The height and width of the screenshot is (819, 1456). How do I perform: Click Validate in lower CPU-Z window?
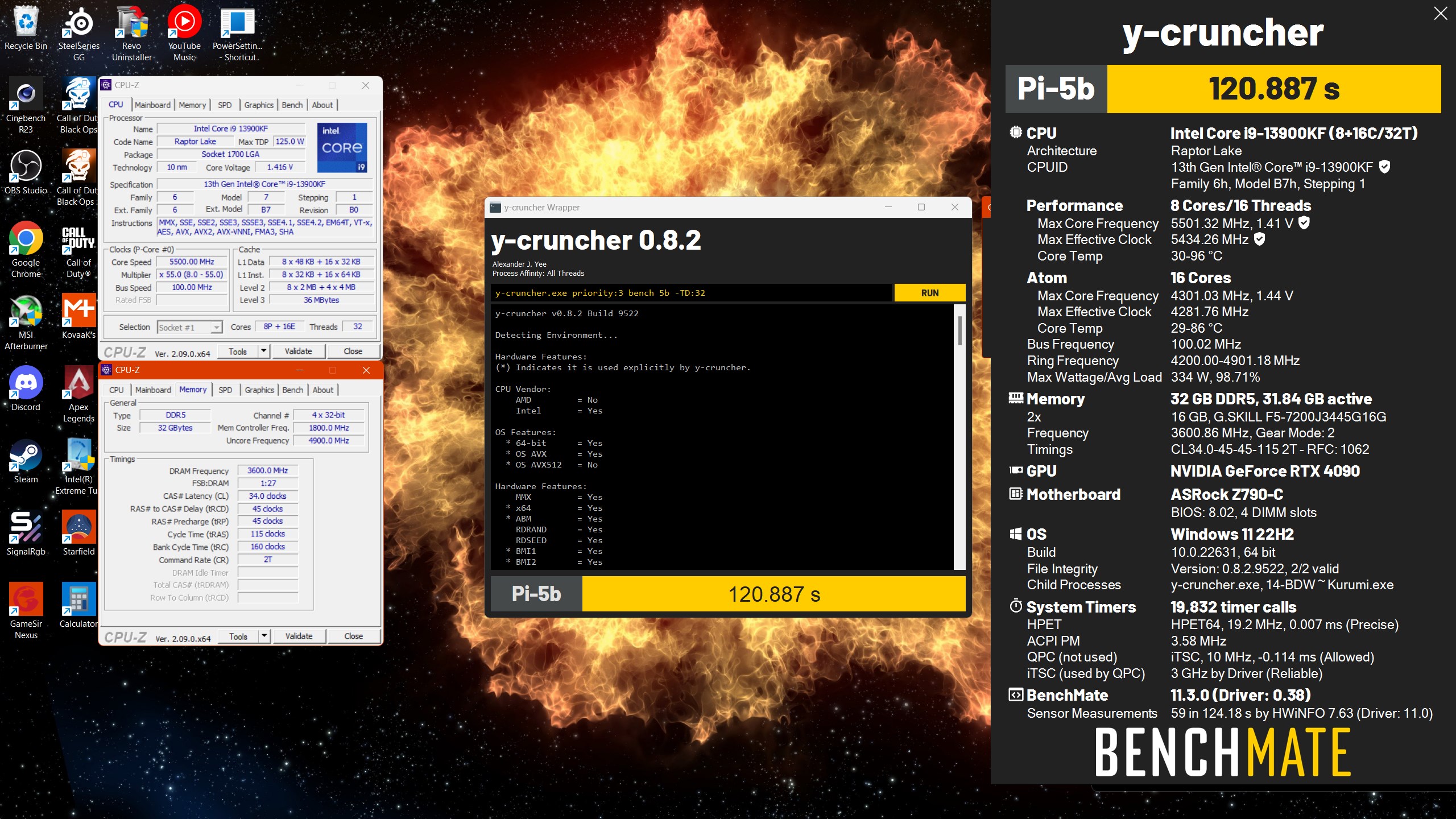(x=299, y=636)
